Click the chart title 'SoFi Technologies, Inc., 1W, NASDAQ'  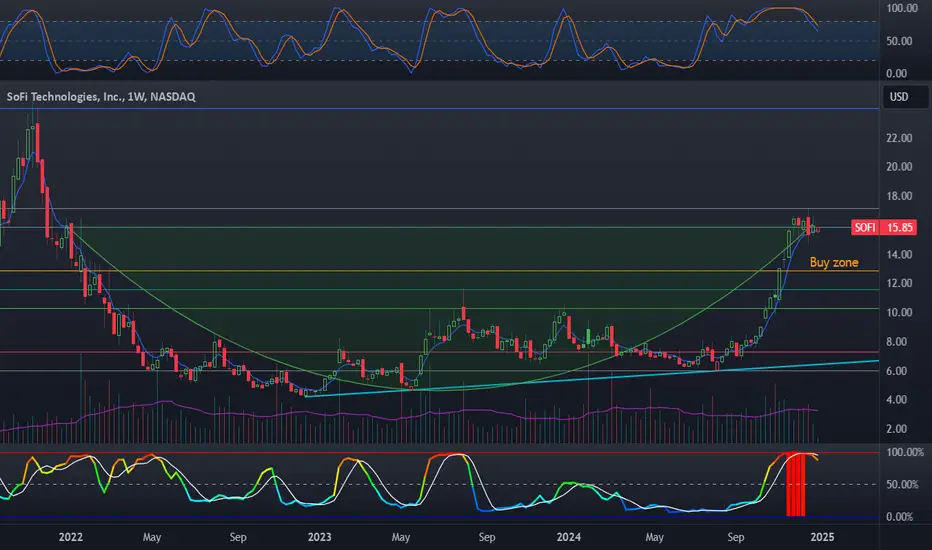click(101, 96)
